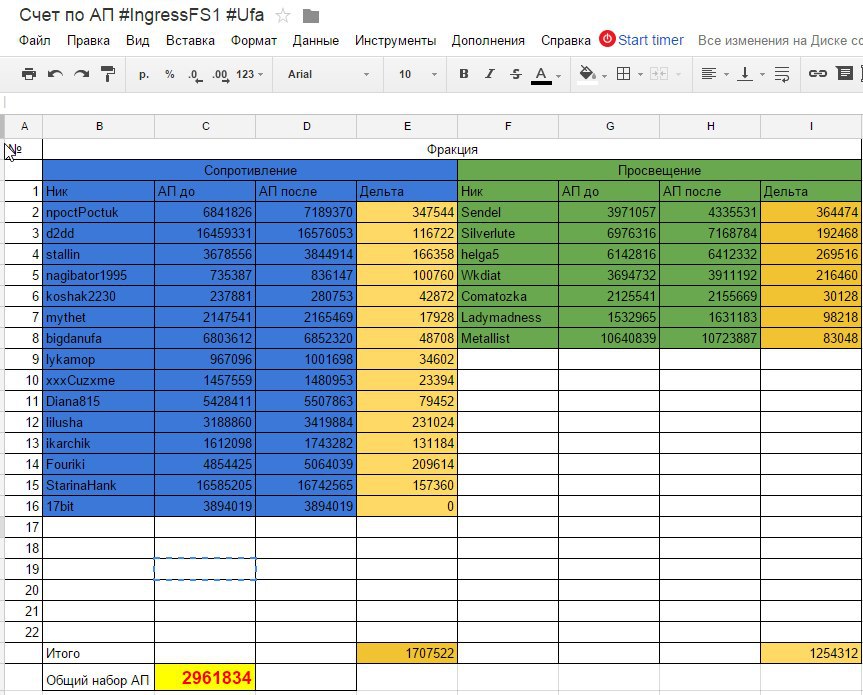The width and height of the screenshot is (863, 695).
Task: Click the text wrapping icon
Action: coord(782,74)
